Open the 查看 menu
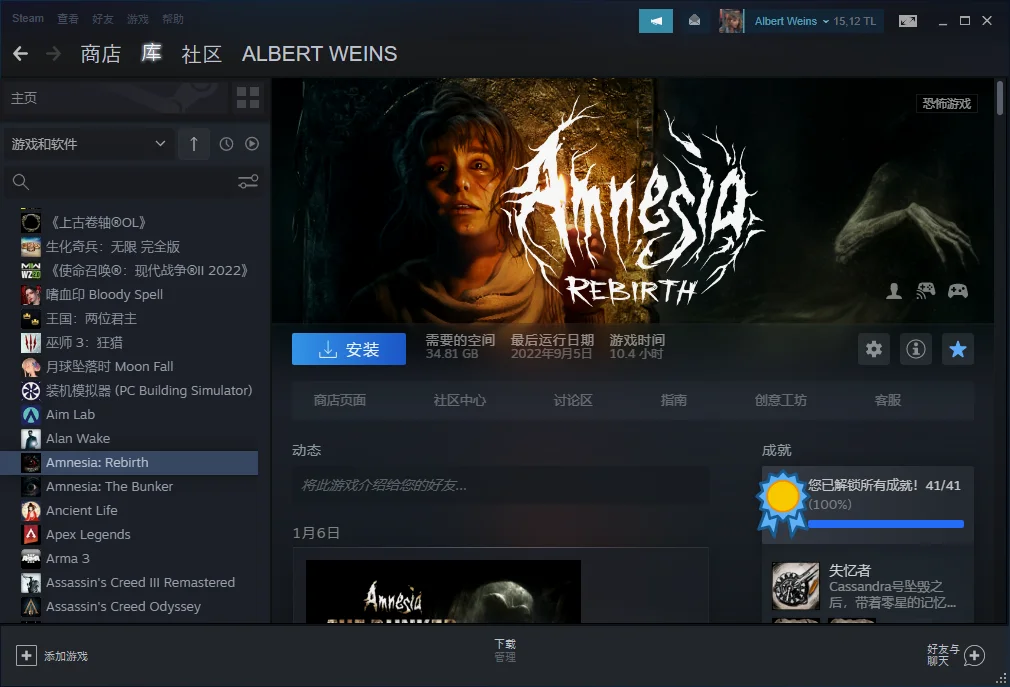This screenshot has width=1010, height=687. [68, 19]
